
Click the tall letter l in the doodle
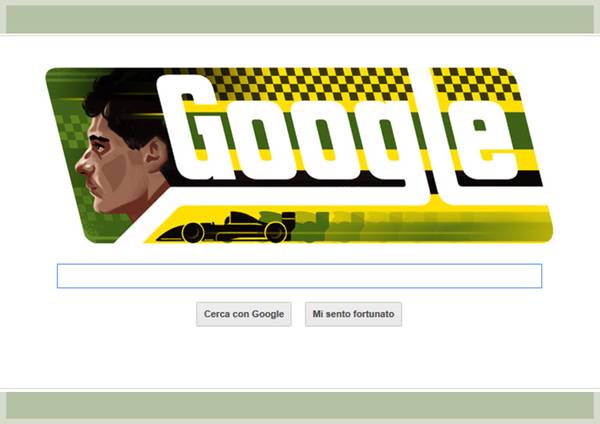[x=427, y=134]
